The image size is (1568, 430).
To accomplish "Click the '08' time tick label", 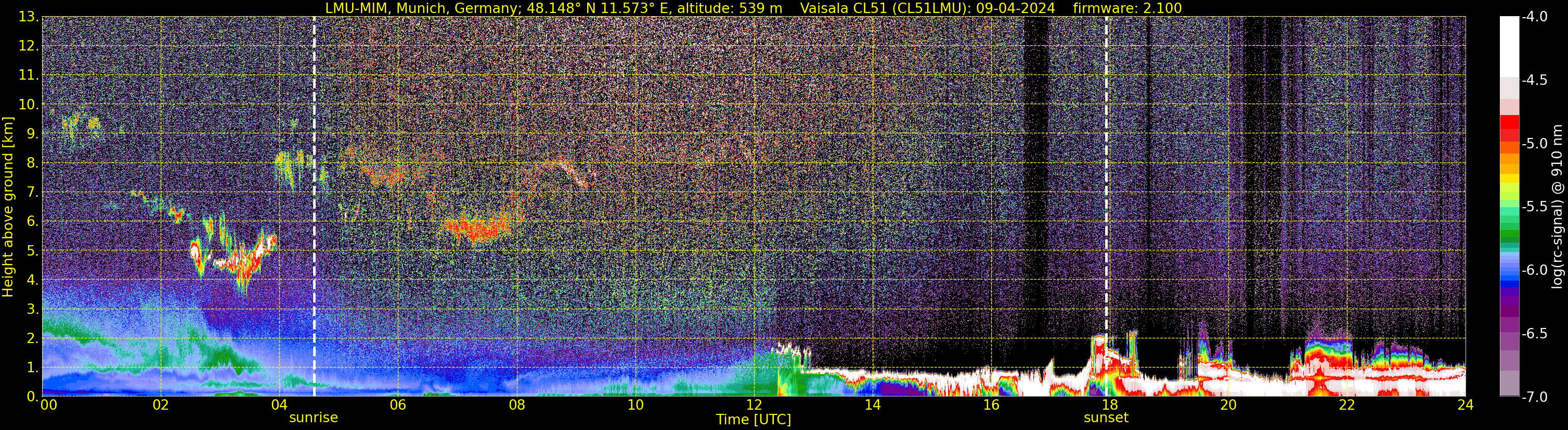I will 517,405.
